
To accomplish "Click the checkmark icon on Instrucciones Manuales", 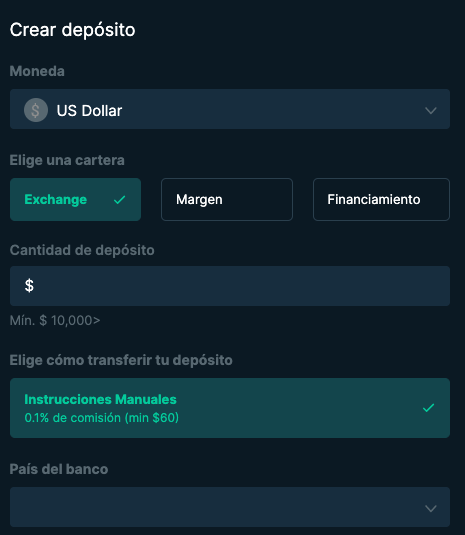I will pyautogui.click(x=428, y=408).
